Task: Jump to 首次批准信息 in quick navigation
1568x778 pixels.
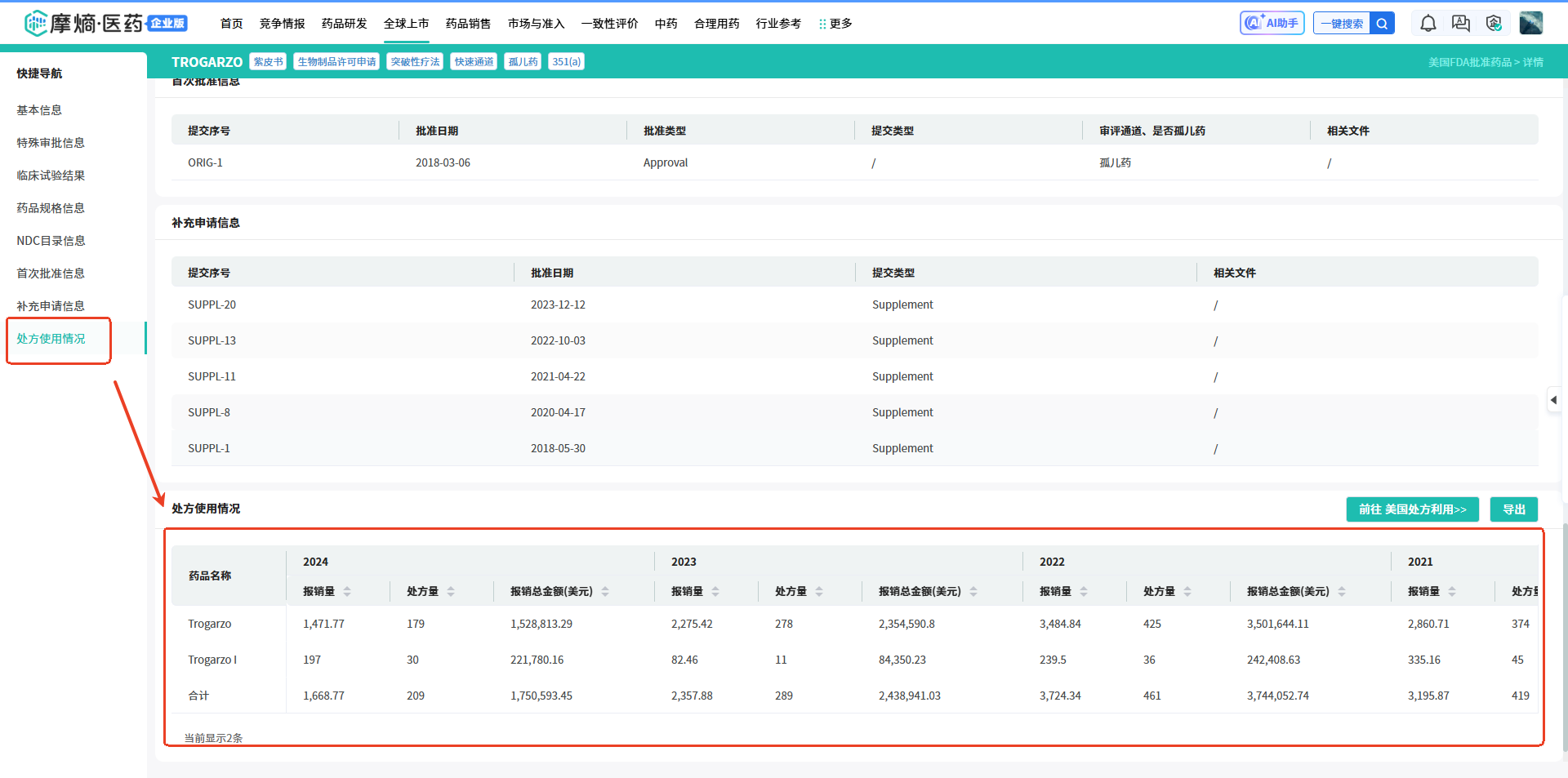Action: [x=51, y=273]
